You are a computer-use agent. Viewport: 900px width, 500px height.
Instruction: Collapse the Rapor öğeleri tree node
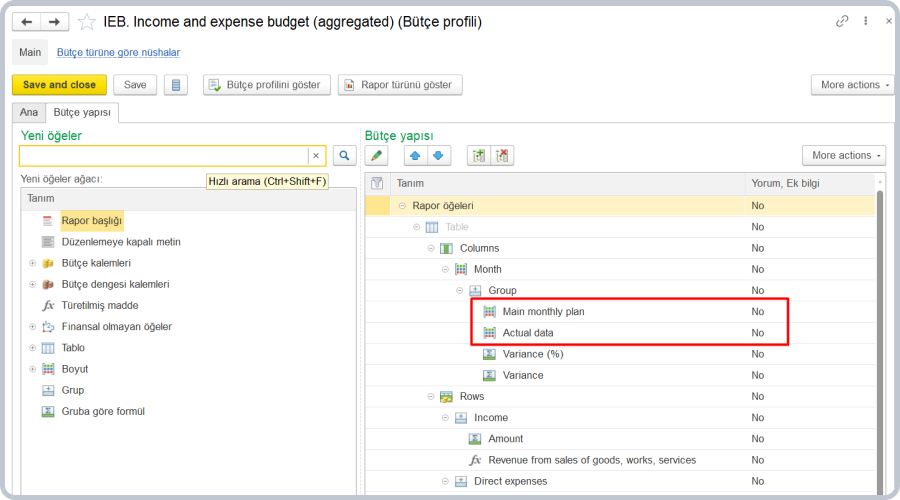coord(402,206)
